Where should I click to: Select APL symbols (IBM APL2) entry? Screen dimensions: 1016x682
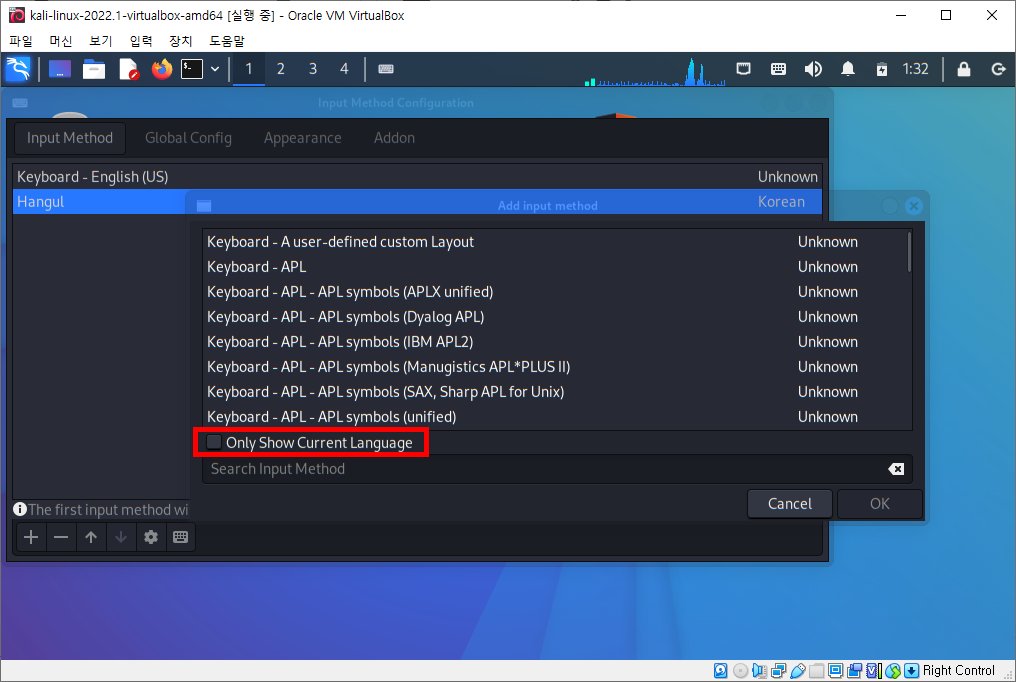tap(555, 342)
